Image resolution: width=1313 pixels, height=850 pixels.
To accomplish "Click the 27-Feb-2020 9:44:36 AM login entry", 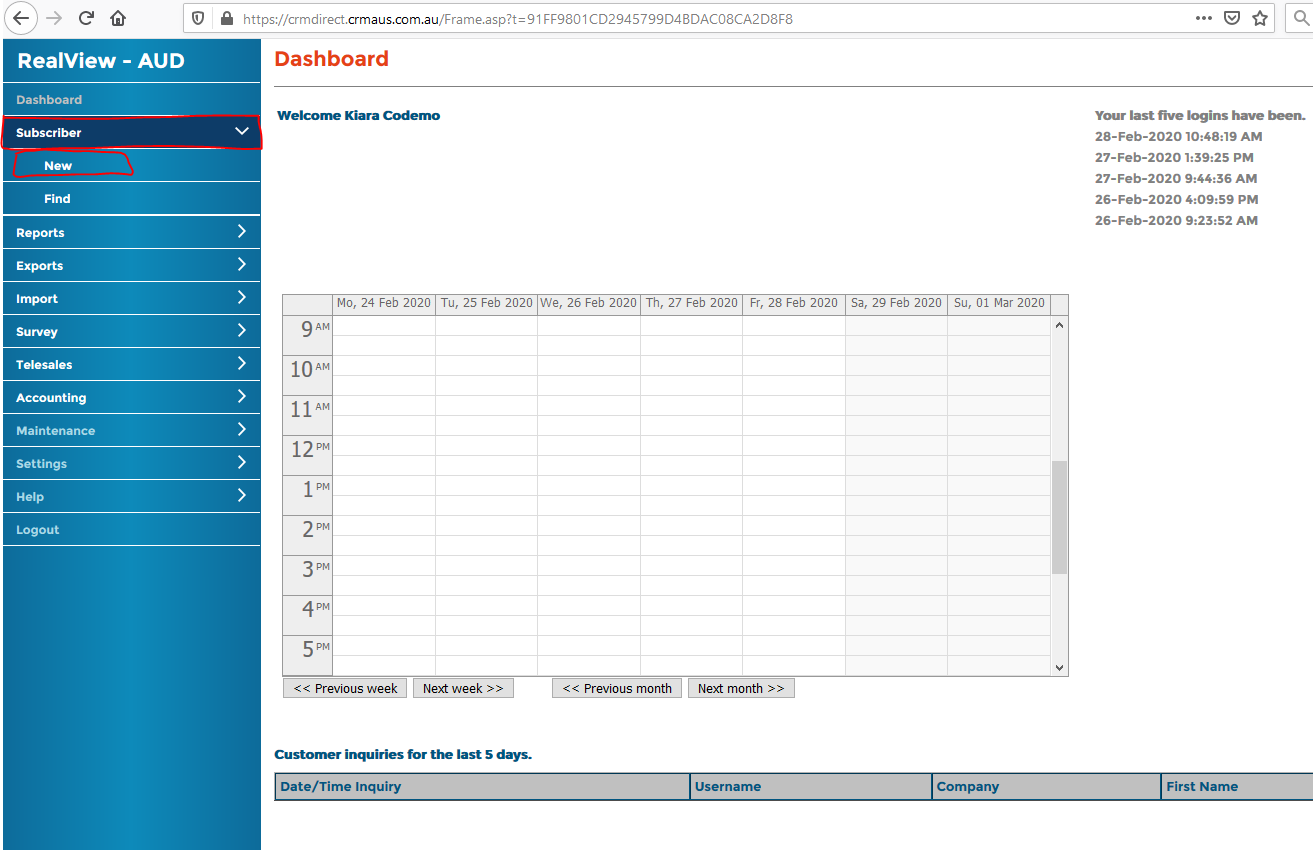I will (x=1177, y=179).
